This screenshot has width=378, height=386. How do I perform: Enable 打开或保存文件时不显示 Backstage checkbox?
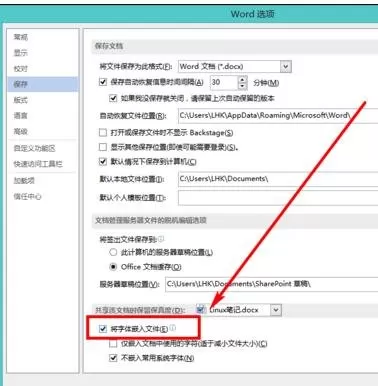click(103, 133)
